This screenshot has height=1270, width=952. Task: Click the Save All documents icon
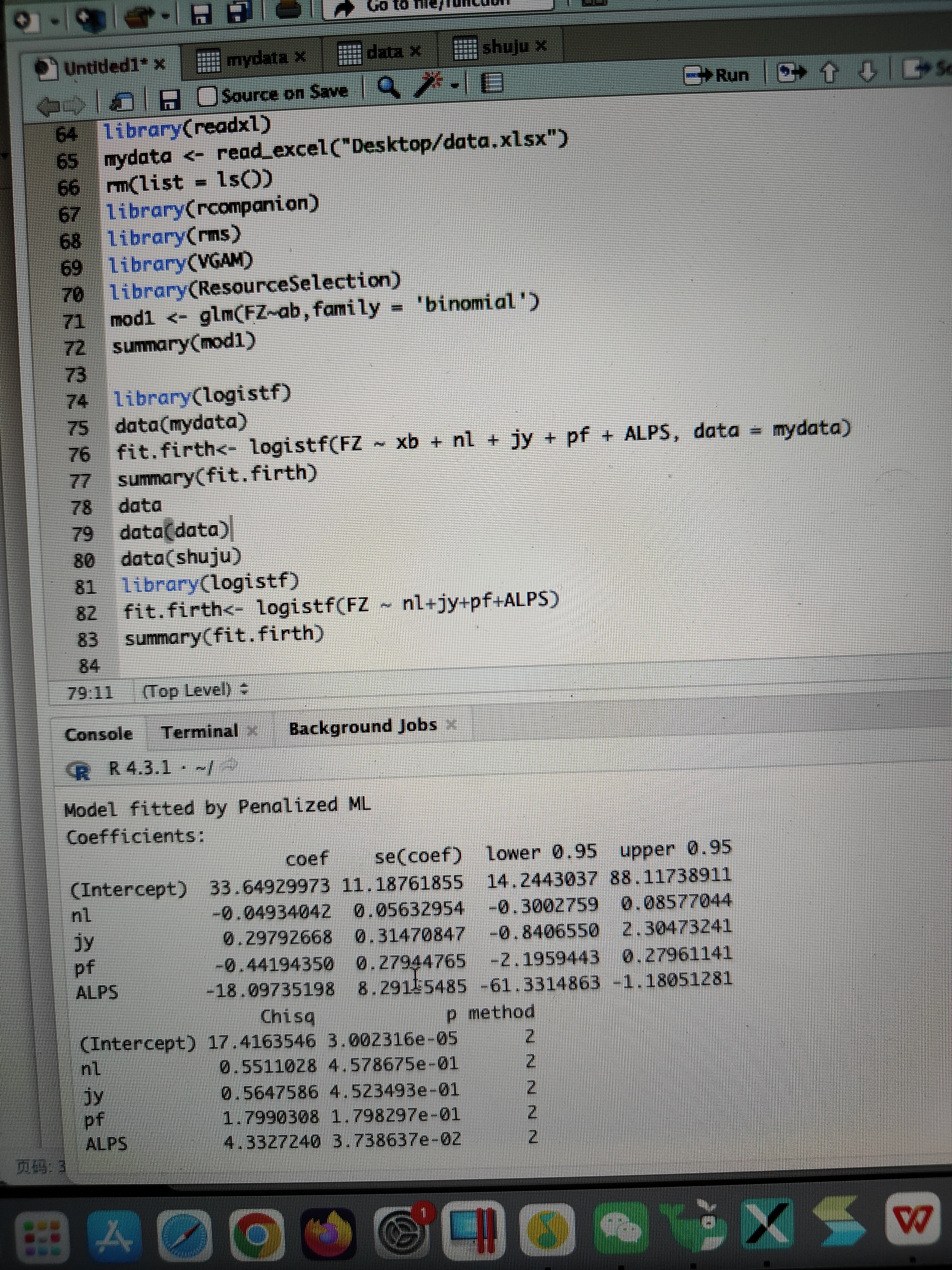pyautogui.click(x=240, y=13)
